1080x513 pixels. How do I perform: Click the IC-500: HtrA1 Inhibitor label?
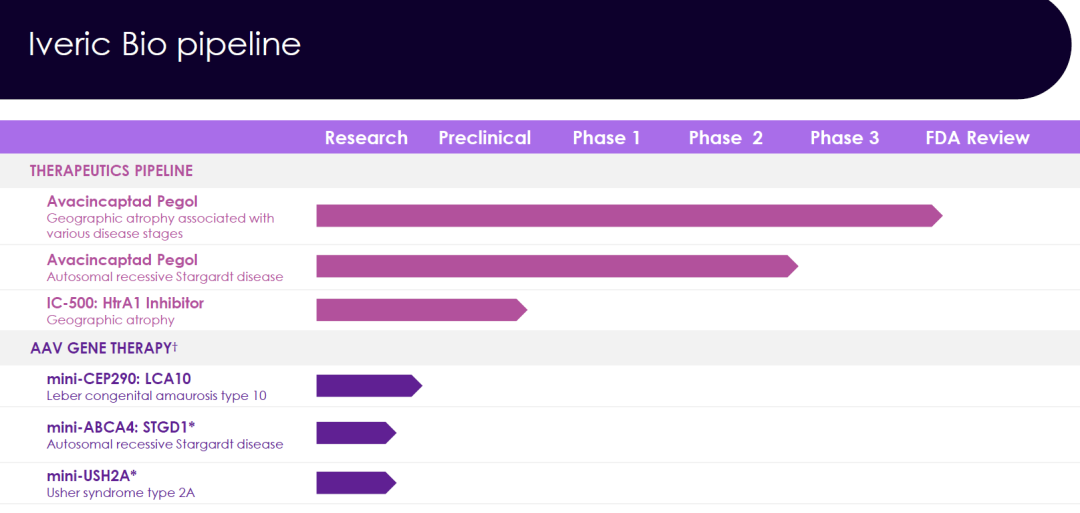pyautogui.click(x=125, y=303)
